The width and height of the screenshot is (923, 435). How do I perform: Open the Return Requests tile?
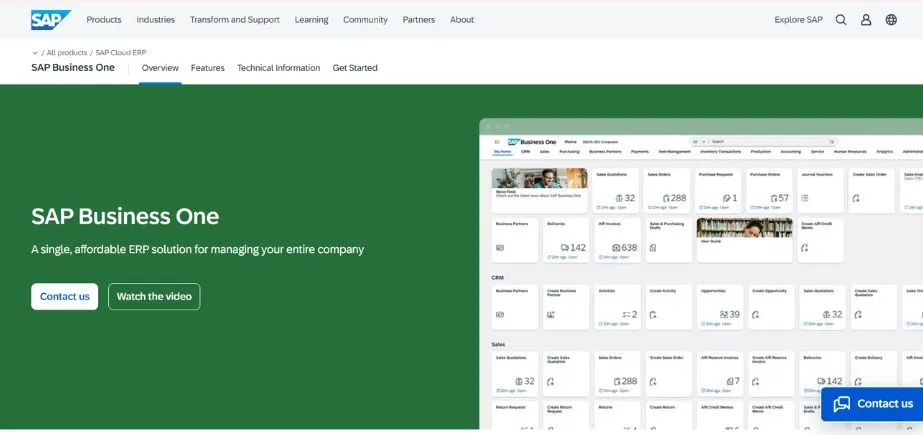(514, 416)
